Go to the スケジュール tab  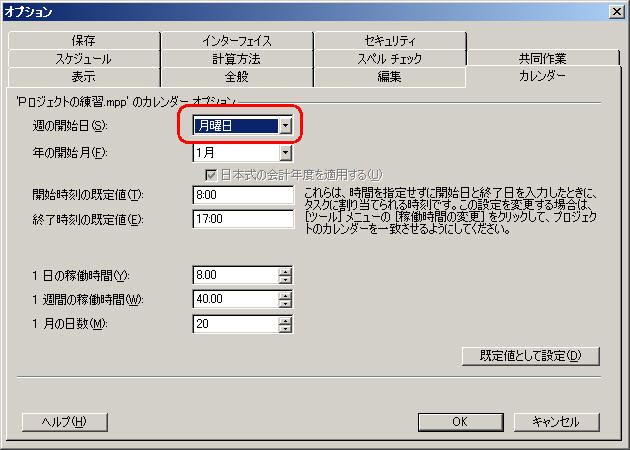click(83, 59)
